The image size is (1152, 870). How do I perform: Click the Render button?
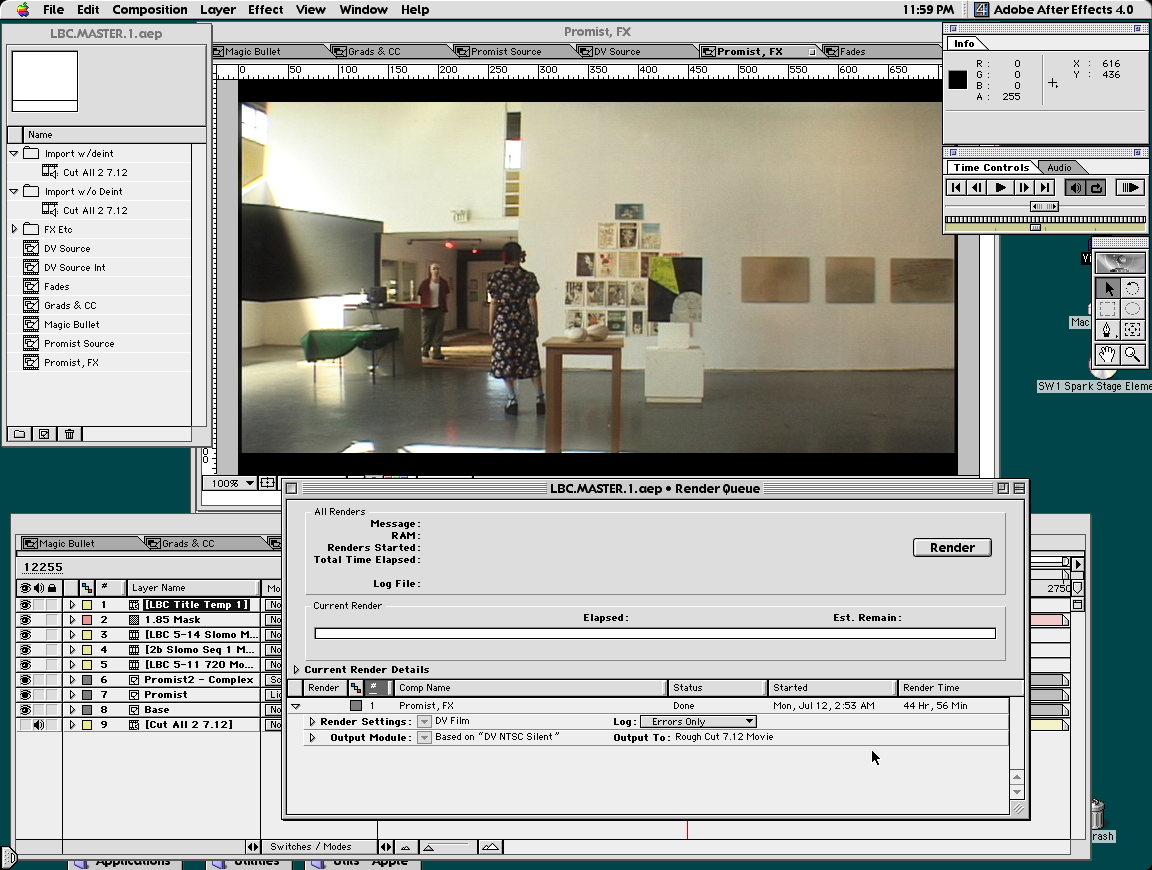tap(952, 547)
